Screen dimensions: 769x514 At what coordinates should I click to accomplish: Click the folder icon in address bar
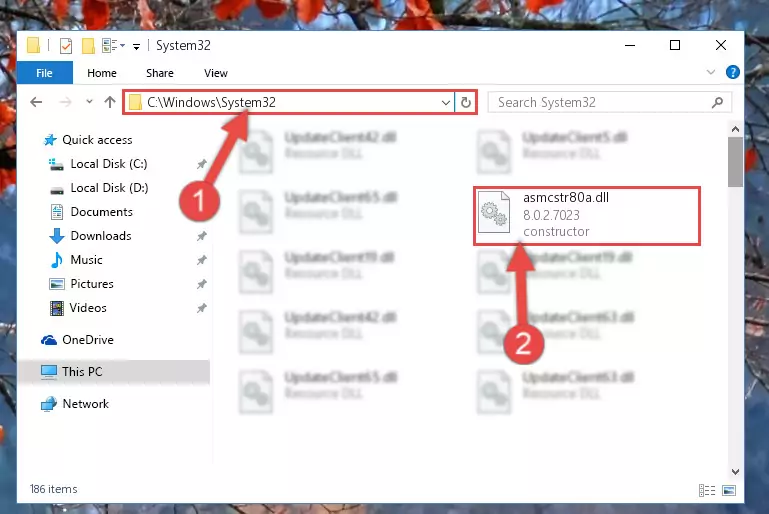pyautogui.click(x=135, y=103)
